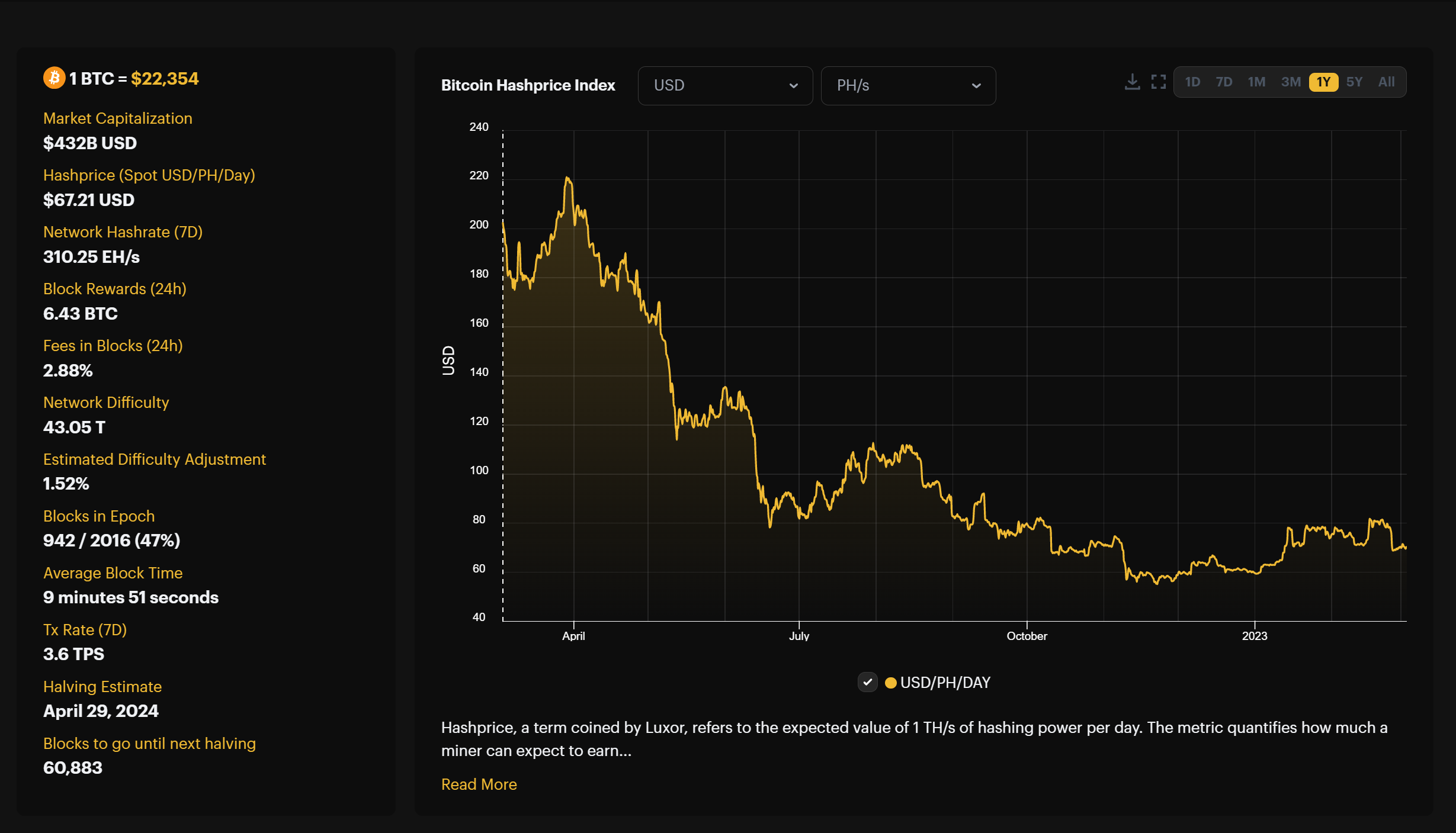The image size is (1456, 833).
Task: Toggle the USD/PH/DAY series checkbox
Action: (868, 682)
